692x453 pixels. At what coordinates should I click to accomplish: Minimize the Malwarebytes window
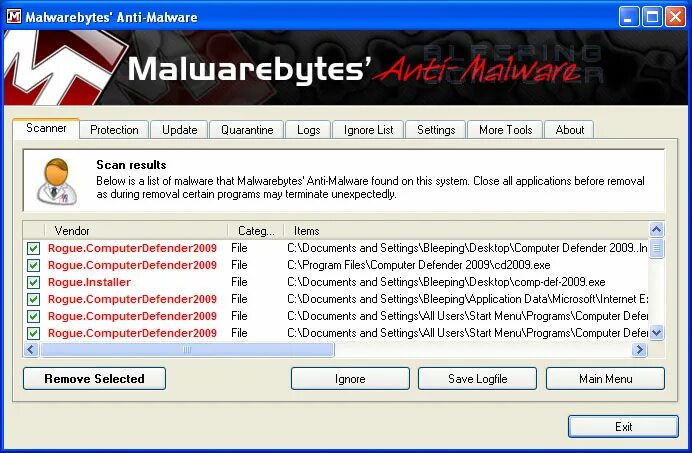[628, 17]
